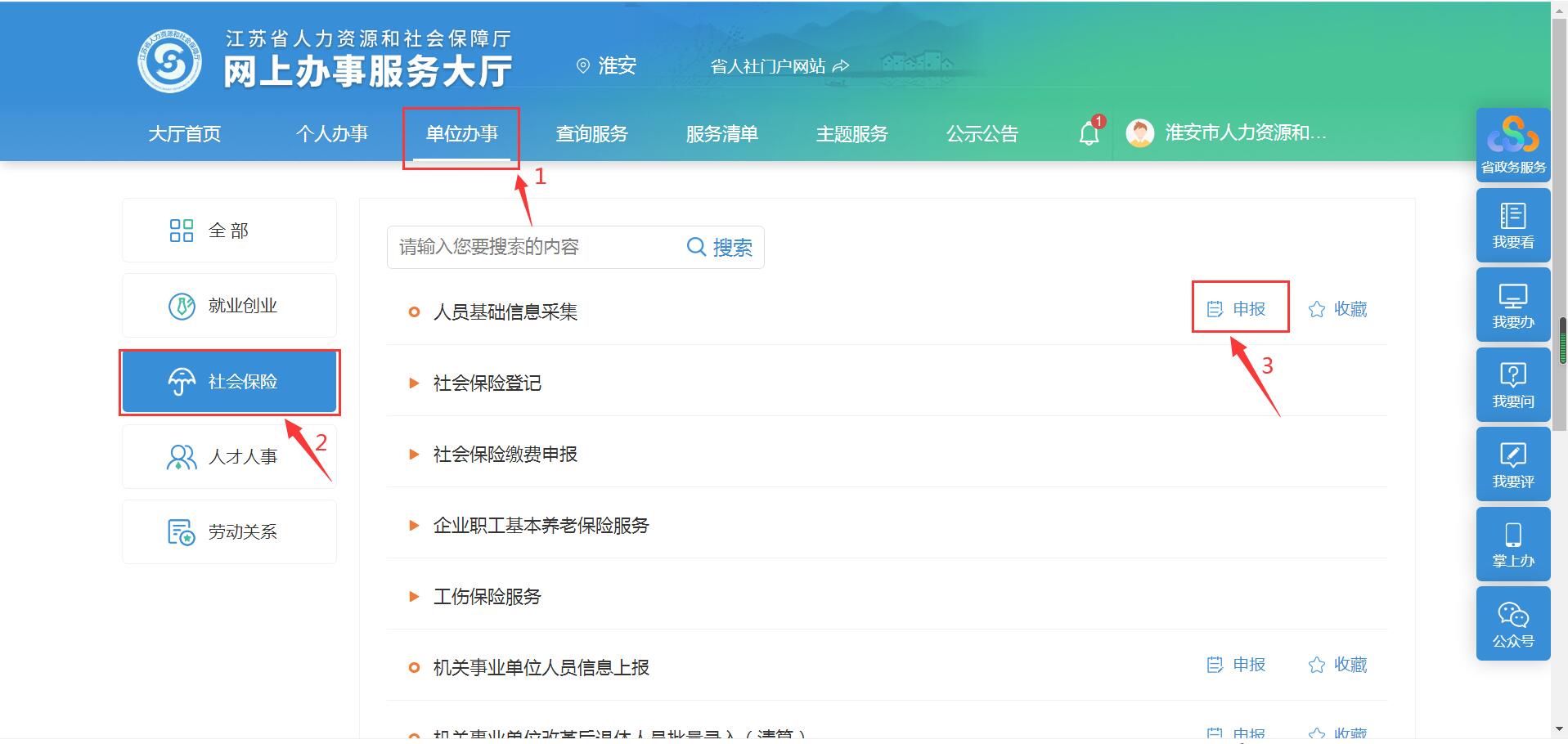Click the notification bell icon
This screenshot has width=1568, height=744.
[1089, 133]
